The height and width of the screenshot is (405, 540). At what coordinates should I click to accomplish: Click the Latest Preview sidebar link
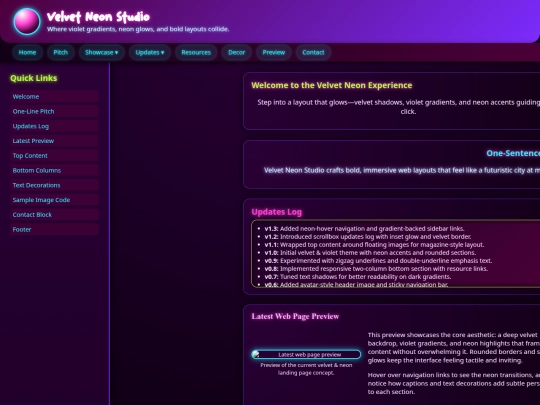coord(54,141)
